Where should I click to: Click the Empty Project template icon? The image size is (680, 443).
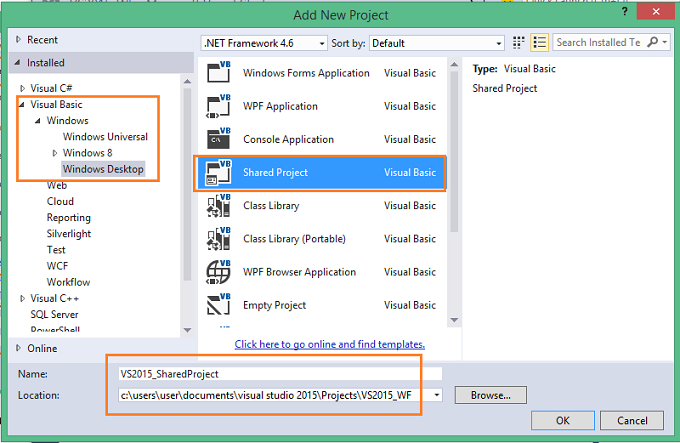tap(219, 305)
